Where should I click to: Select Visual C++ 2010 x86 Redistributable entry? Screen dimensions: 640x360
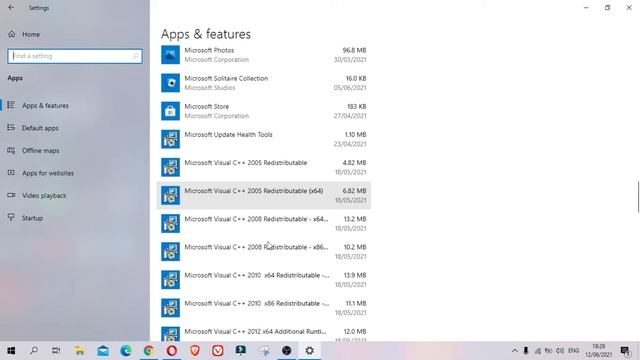click(264, 308)
